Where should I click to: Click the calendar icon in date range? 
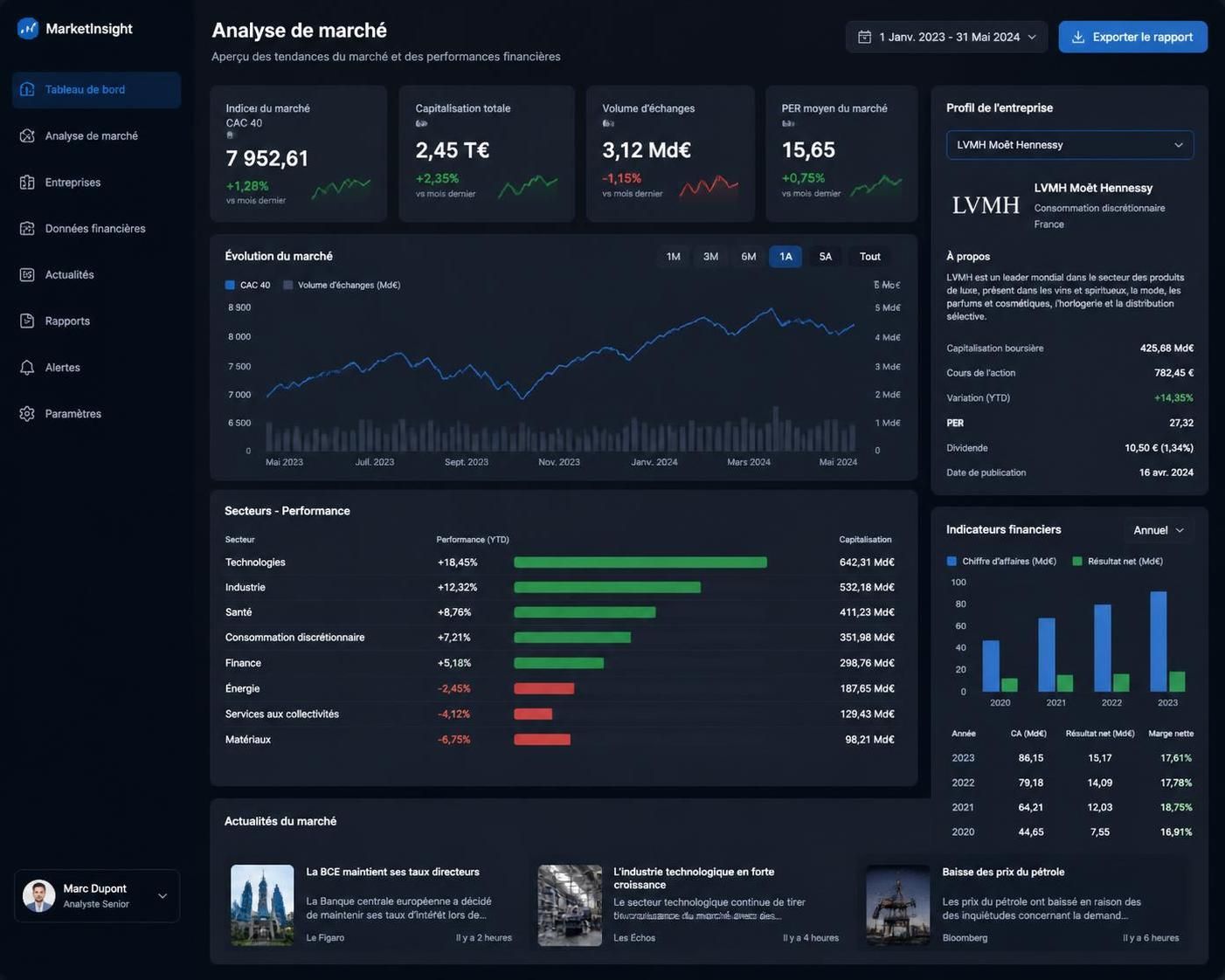click(864, 37)
